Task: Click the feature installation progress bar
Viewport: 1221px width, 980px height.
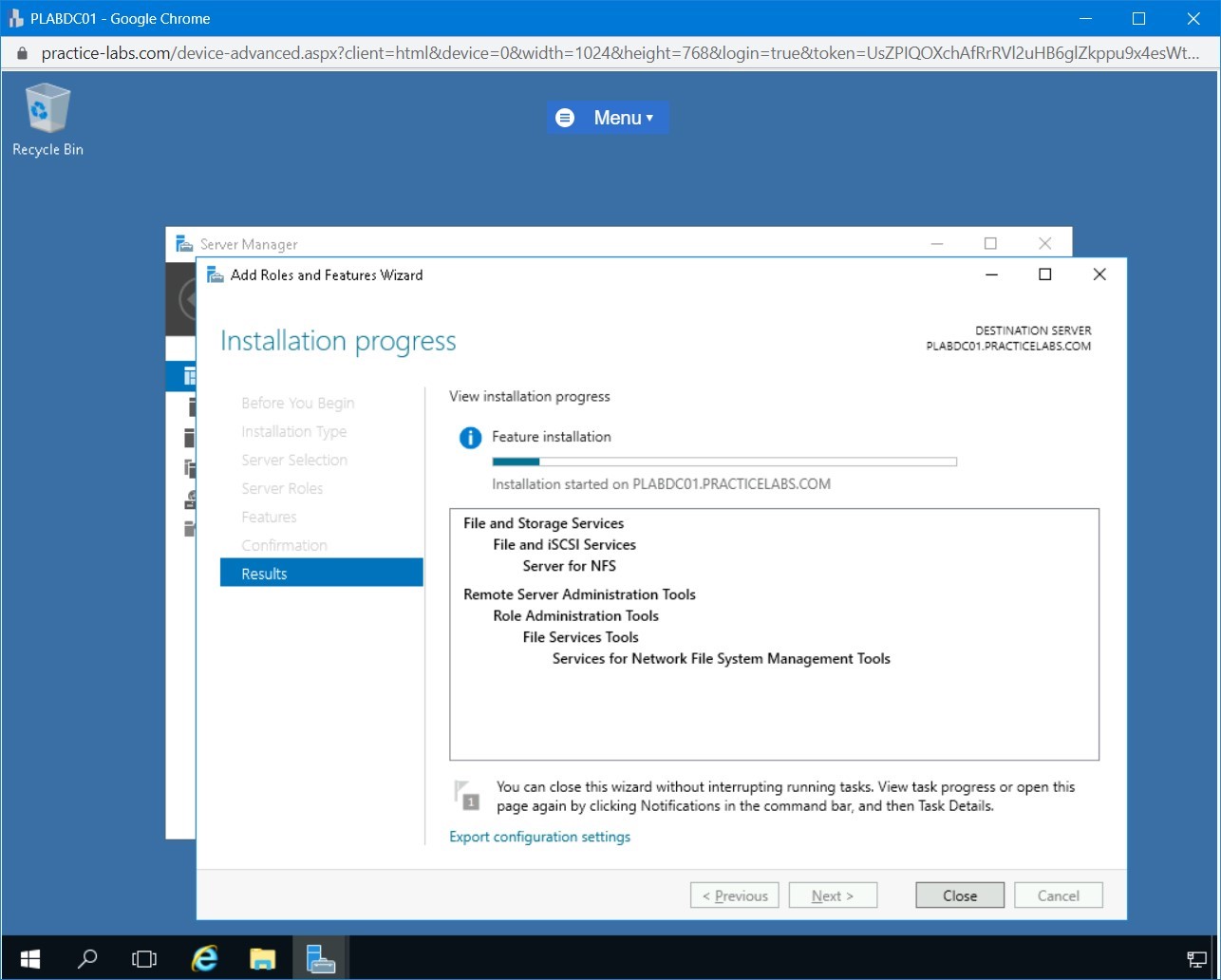Action: [724, 462]
